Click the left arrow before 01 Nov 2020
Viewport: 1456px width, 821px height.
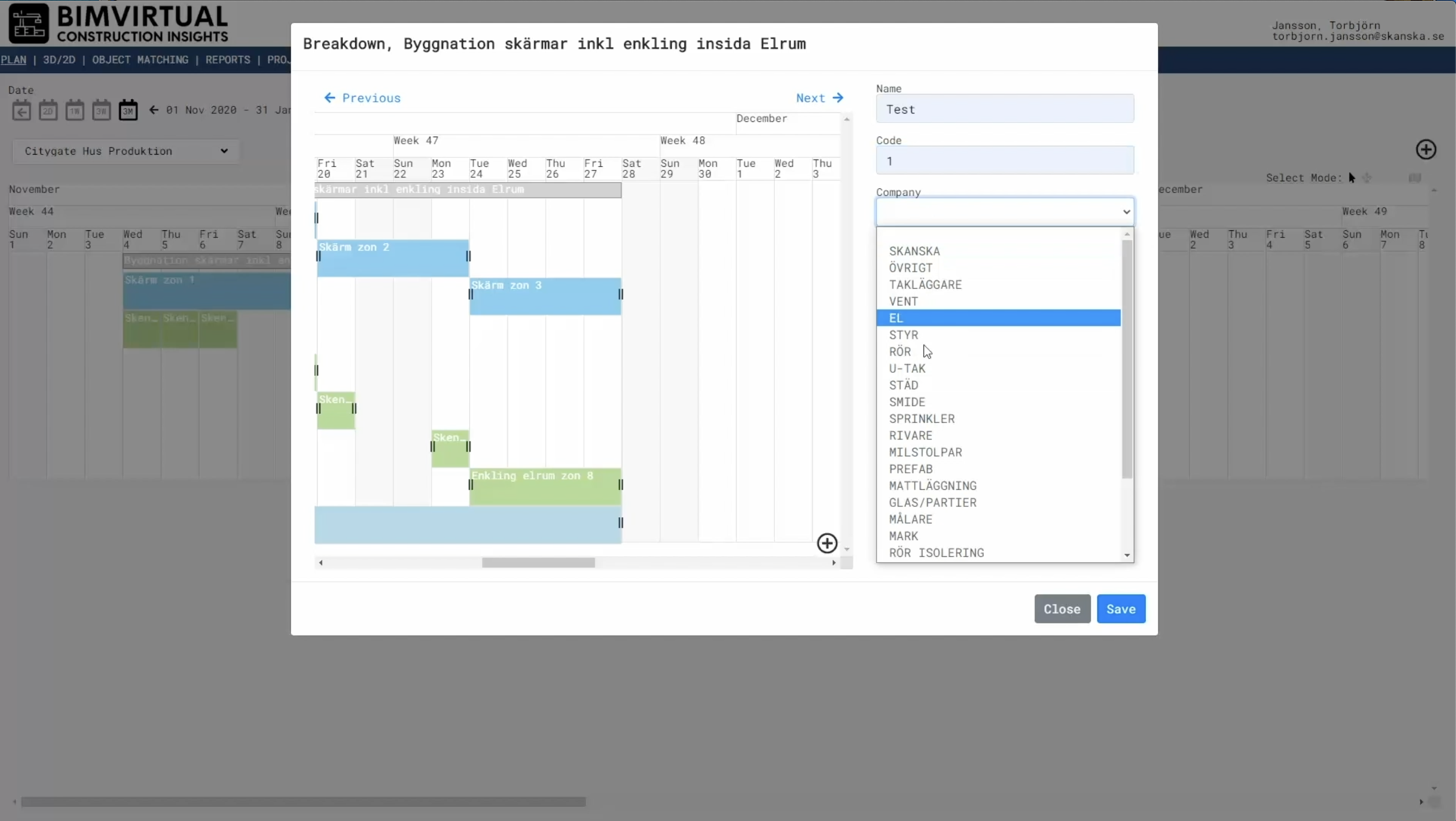point(154,110)
